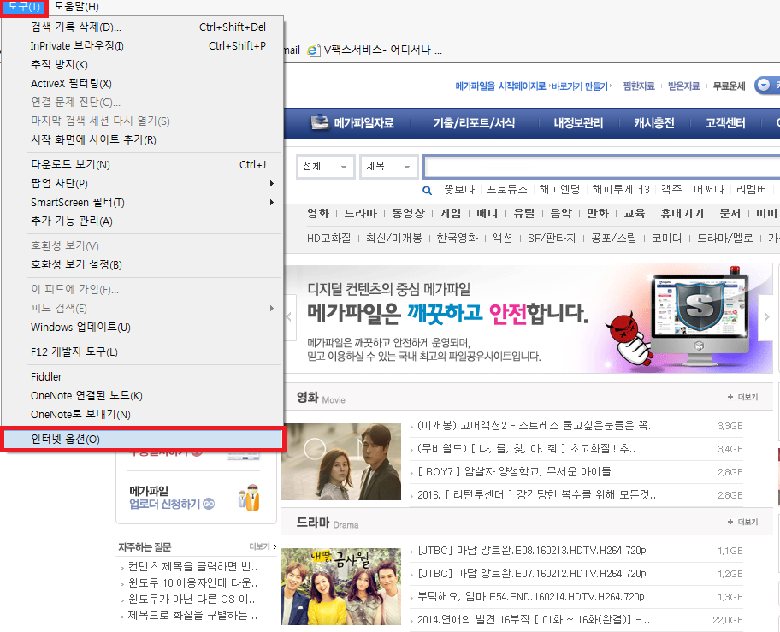Open 내정보관리 nav tab
The height and width of the screenshot is (632, 780).
(x=578, y=123)
